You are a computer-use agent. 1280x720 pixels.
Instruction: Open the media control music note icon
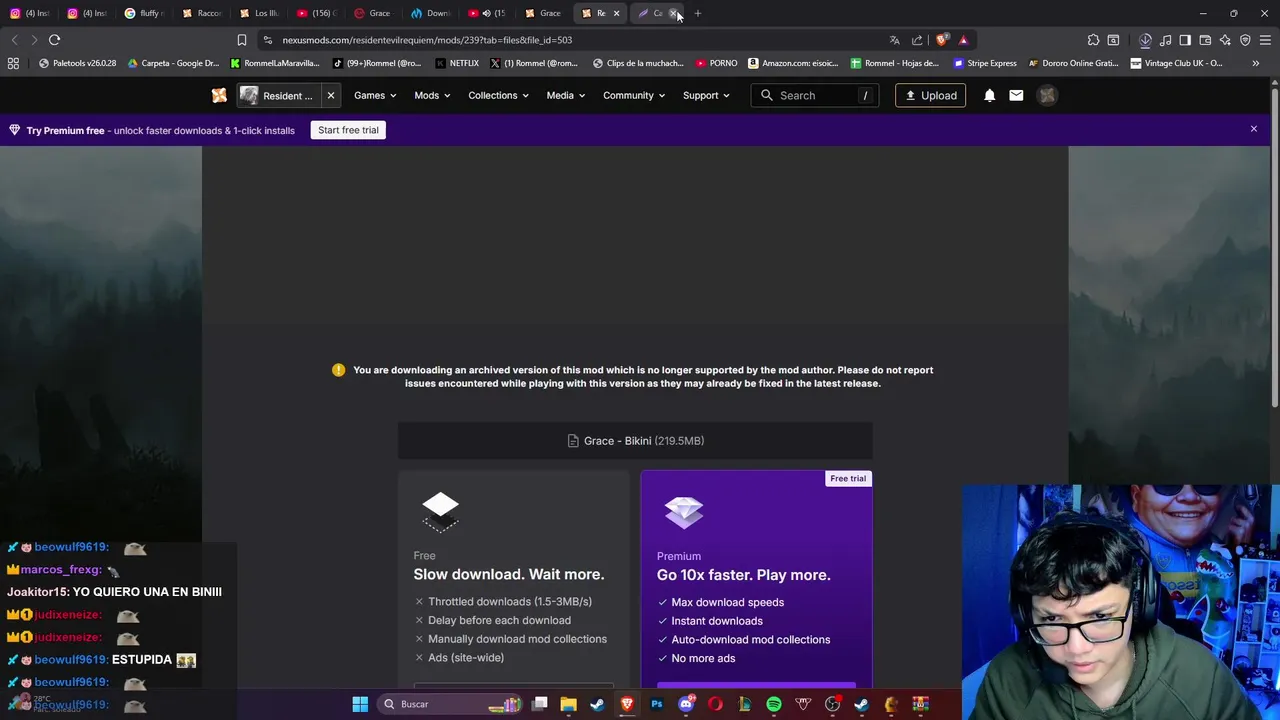(1165, 40)
